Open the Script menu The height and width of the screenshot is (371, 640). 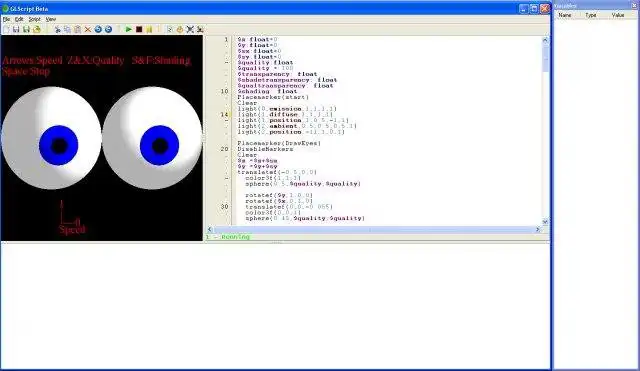[34, 19]
